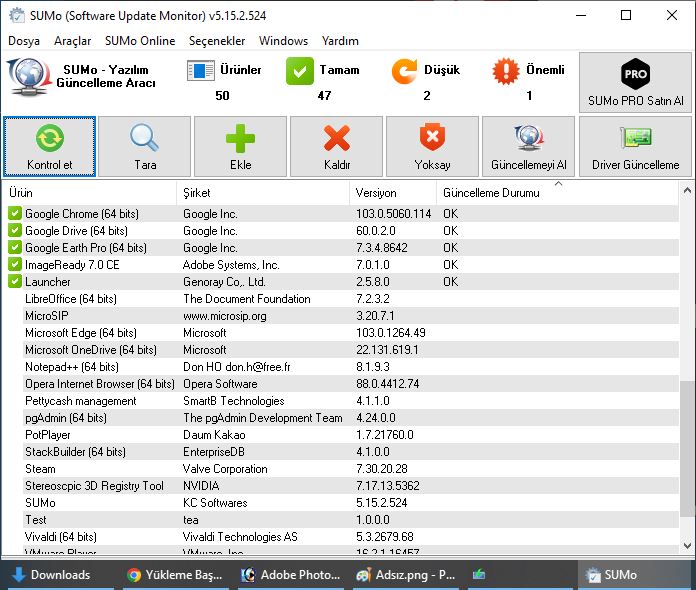Click the Driver Güncelleme card button
The image size is (696, 590).
635,147
